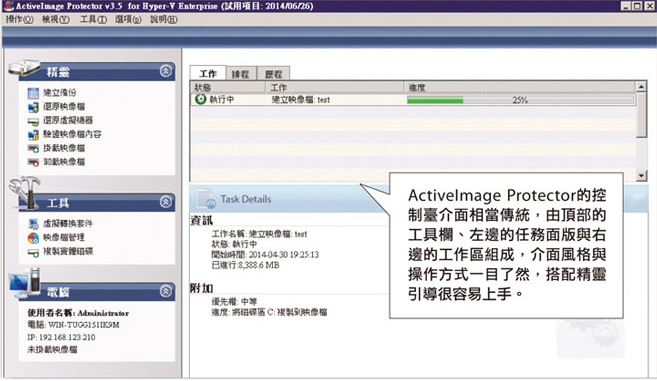Viewport: 657px width, 381px height.
Task: Open 建立備份 link text
Action: click(60, 93)
